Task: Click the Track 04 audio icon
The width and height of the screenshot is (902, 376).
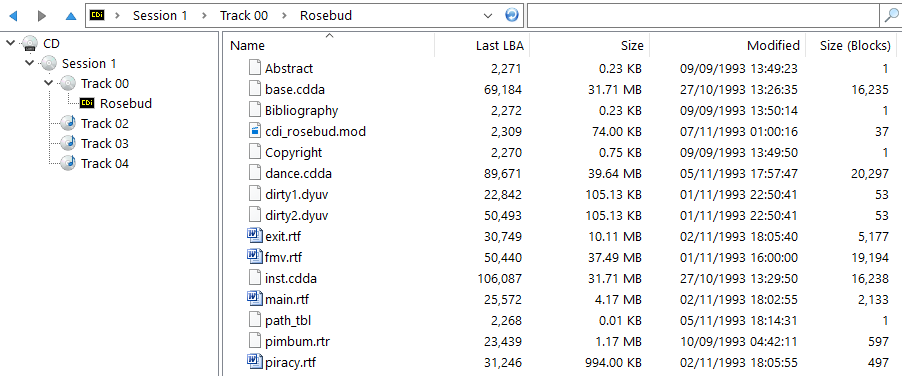Action: 68,163
